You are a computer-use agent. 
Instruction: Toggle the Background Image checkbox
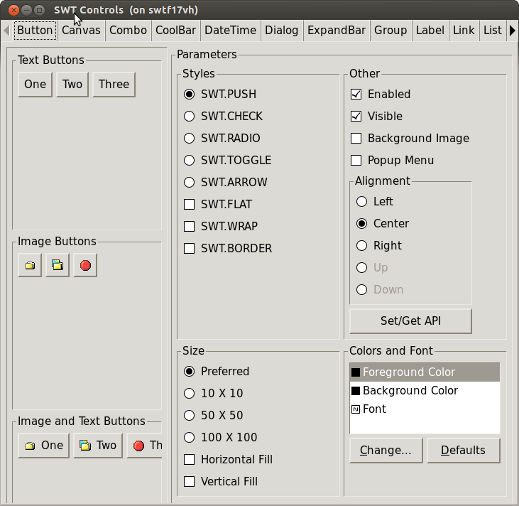pyautogui.click(x=356, y=138)
